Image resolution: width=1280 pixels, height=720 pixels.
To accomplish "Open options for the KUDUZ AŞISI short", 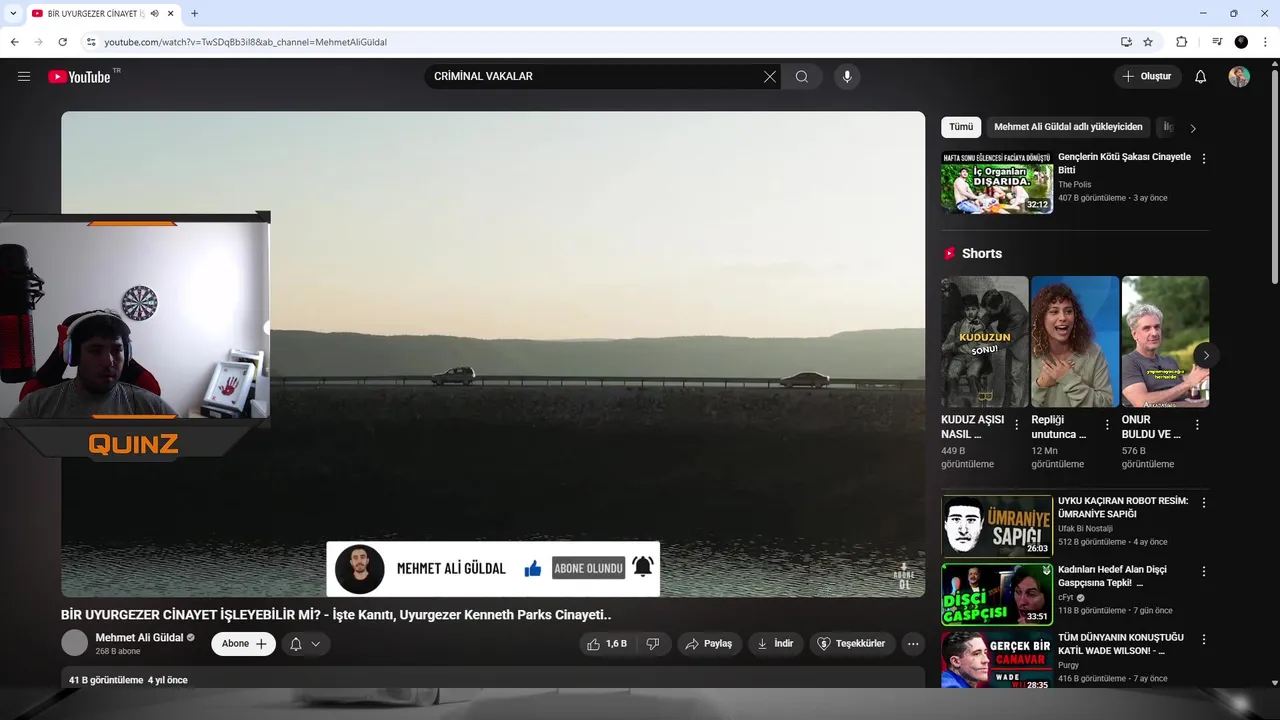I will click(x=1017, y=425).
